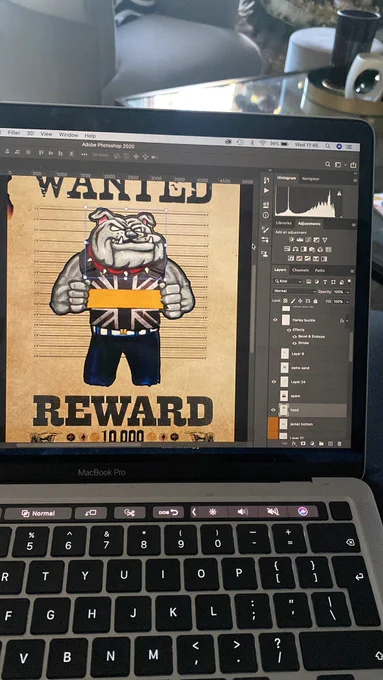Add a Curves adjustment
Viewport: 383px width, 680px height.
(x=308, y=240)
